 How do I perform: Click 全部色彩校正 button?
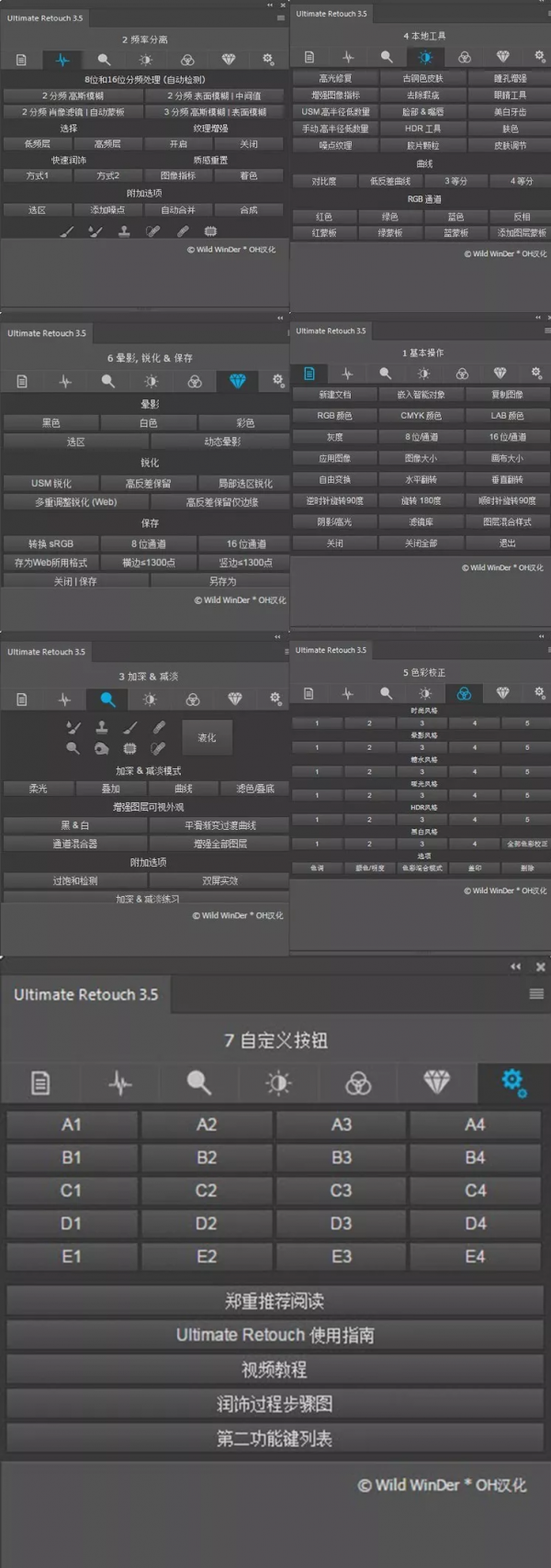(526, 844)
